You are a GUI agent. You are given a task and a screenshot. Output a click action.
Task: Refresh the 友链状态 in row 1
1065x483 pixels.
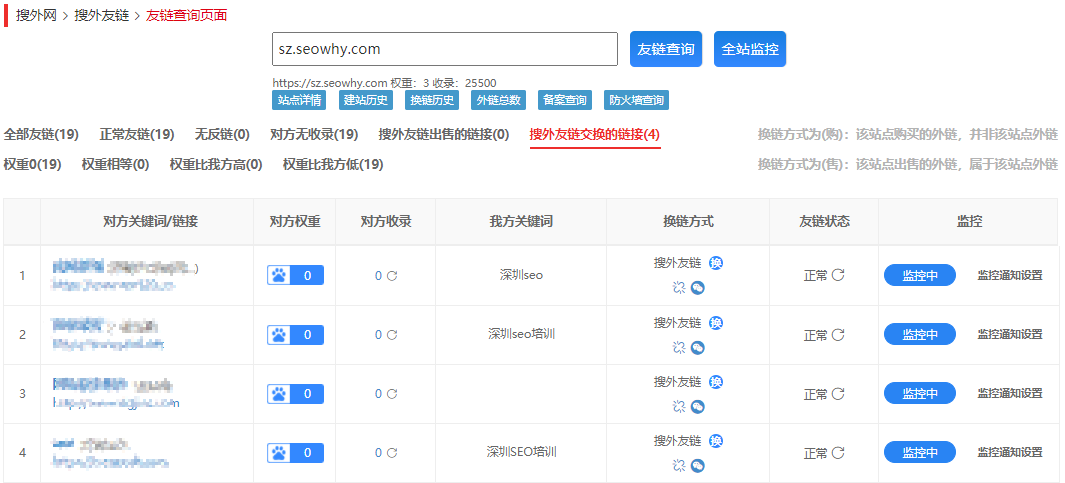838,275
